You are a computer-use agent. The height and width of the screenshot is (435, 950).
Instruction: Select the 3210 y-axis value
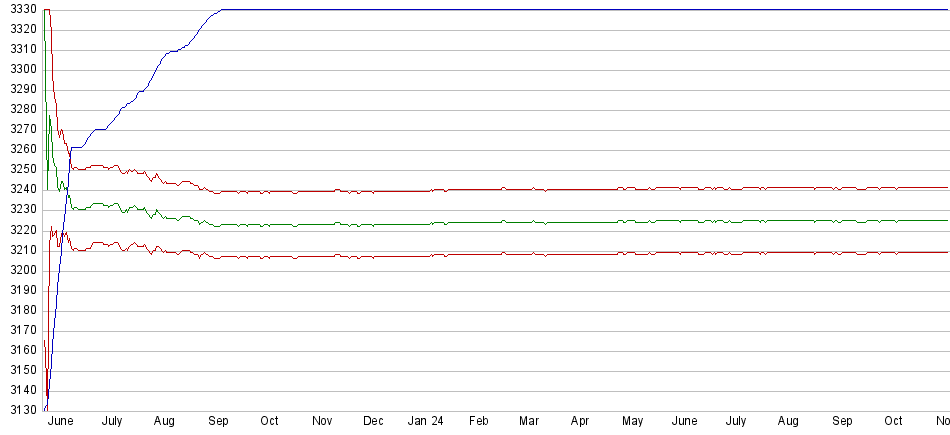click(23, 249)
